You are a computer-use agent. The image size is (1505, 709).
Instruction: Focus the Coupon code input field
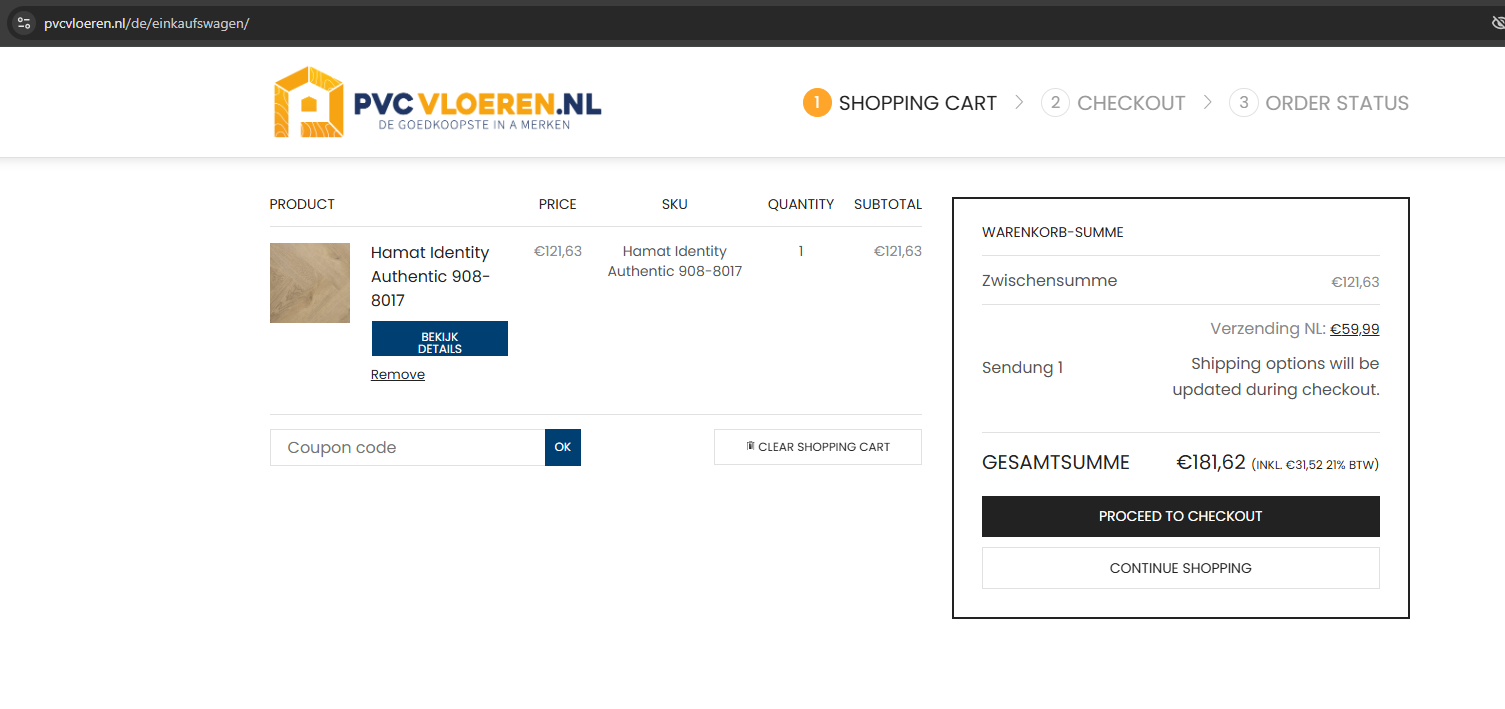408,448
